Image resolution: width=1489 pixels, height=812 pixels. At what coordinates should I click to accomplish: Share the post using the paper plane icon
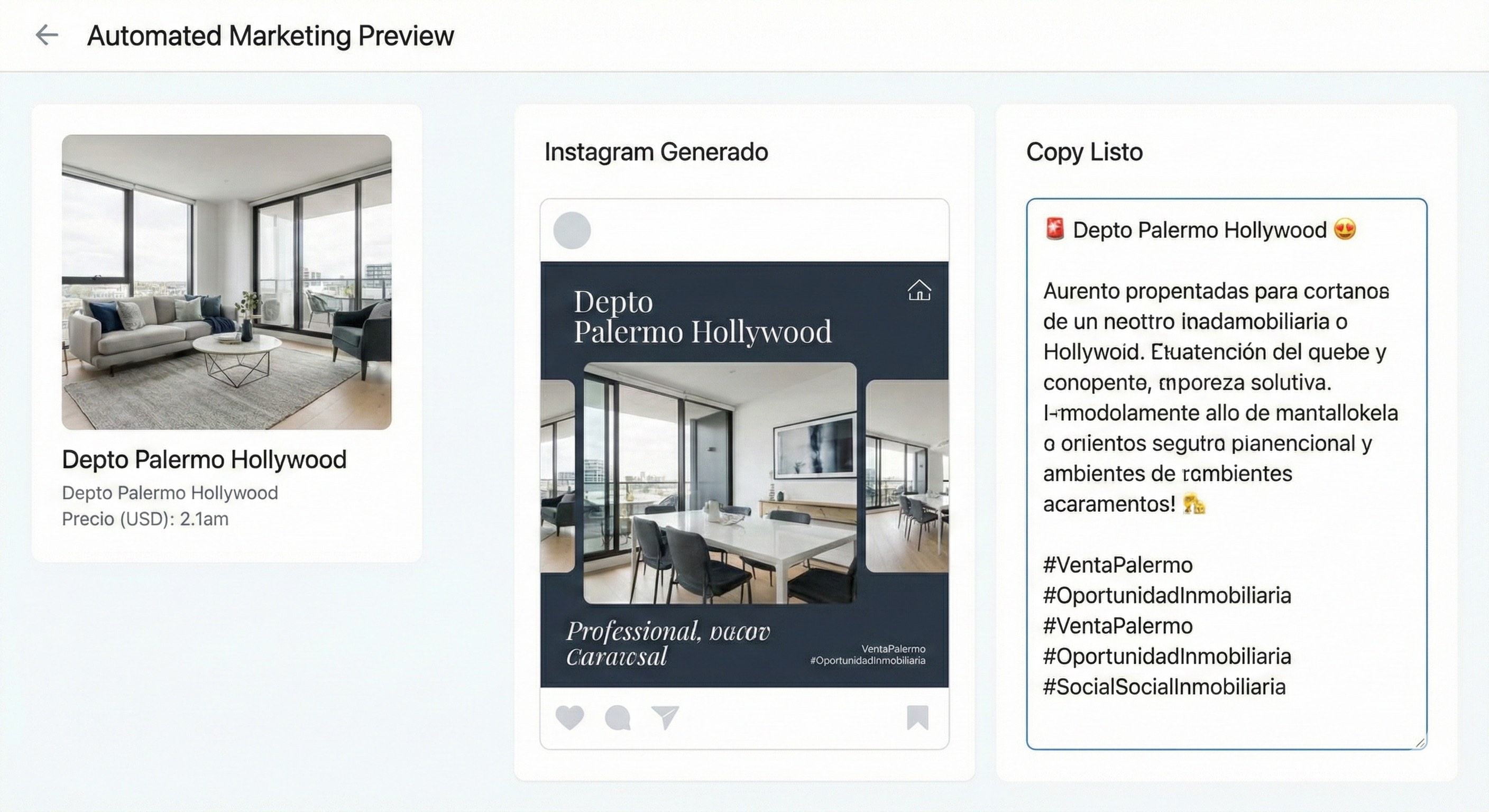pos(665,717)
